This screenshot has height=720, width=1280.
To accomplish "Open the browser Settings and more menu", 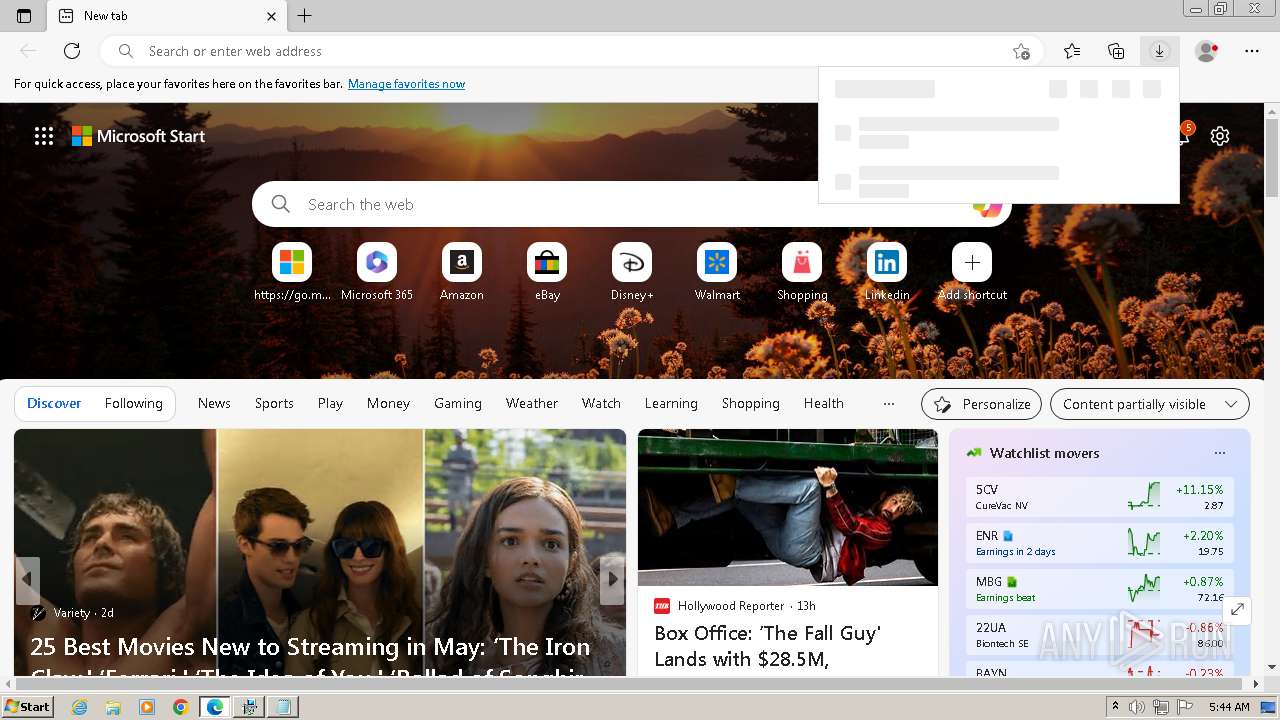I will (x=1252, y=51).
